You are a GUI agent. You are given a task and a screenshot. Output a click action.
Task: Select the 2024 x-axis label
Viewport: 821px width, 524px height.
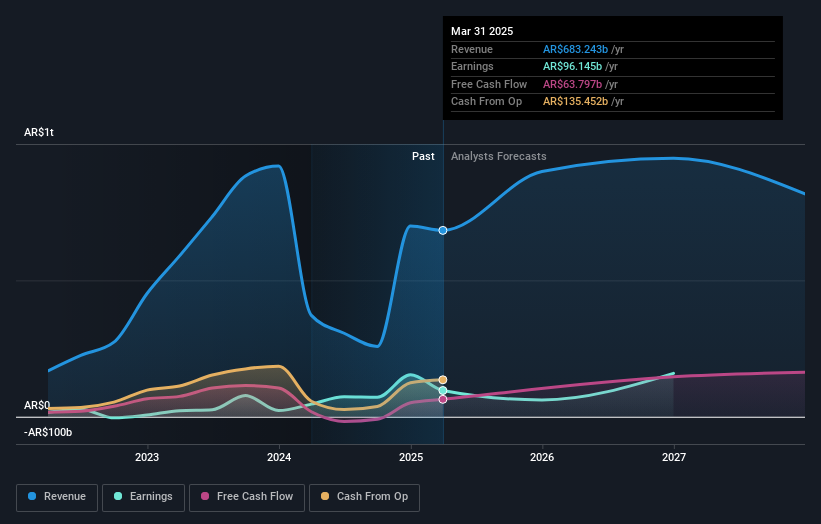click(x=279, y=457)
